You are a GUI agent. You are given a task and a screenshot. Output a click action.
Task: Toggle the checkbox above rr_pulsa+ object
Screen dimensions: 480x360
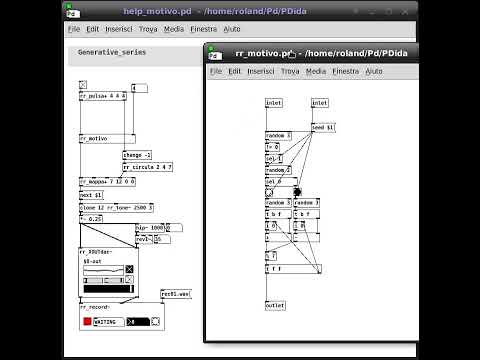pos(83,85)
